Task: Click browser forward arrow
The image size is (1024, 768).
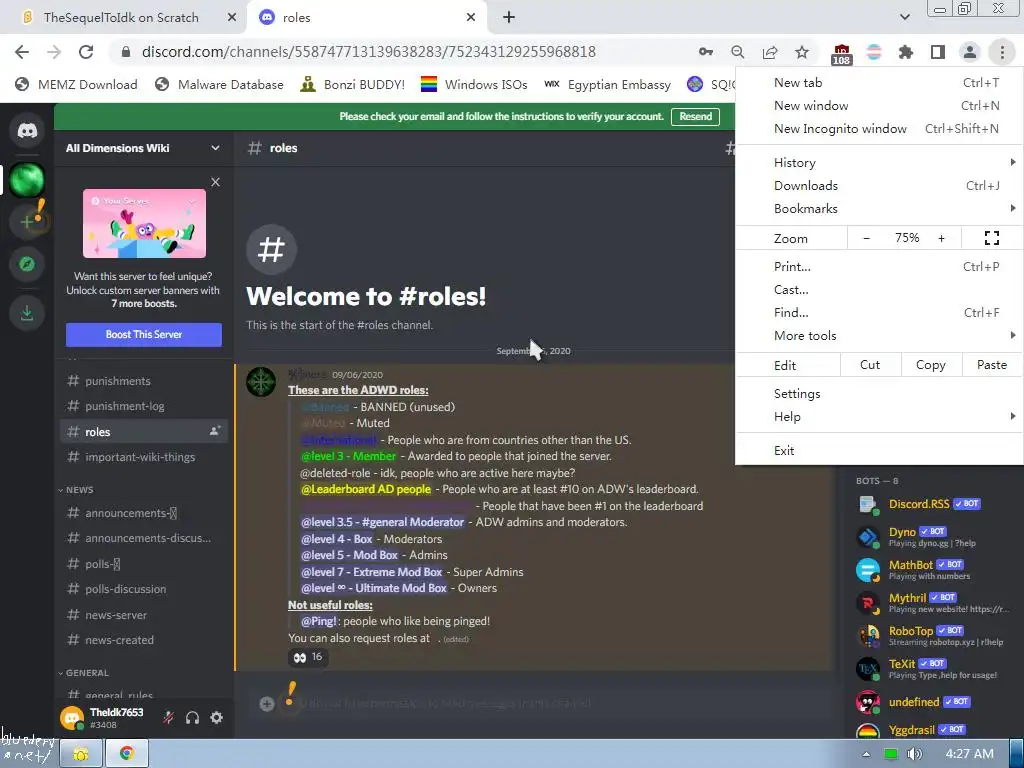Action: click(x=54, y=52)
